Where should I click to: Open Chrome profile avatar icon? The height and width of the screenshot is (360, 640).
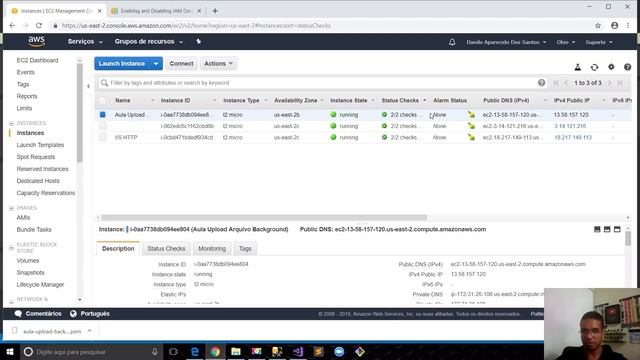coord(614,25)
